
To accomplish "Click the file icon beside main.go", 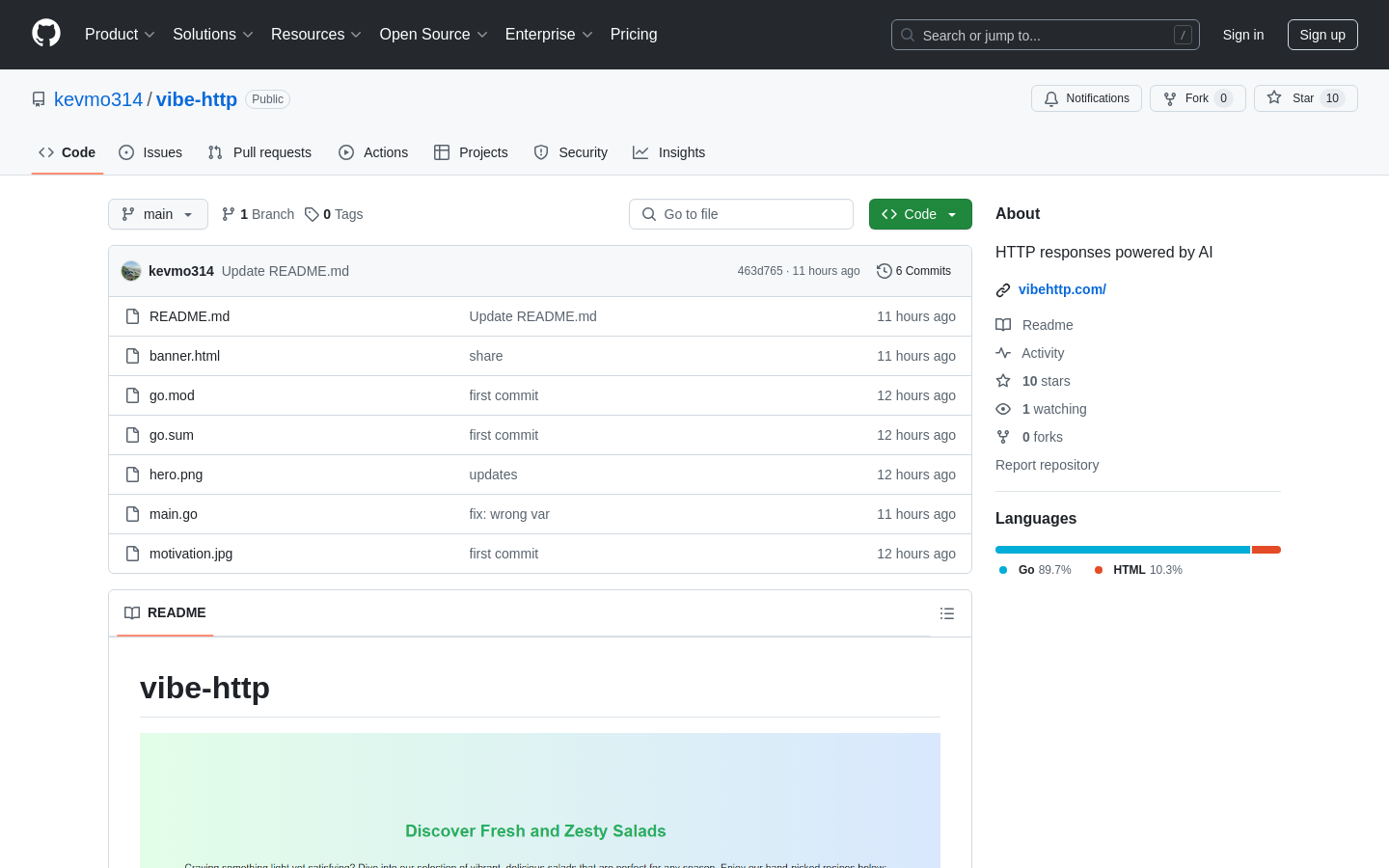I will [x=133, y=514].
